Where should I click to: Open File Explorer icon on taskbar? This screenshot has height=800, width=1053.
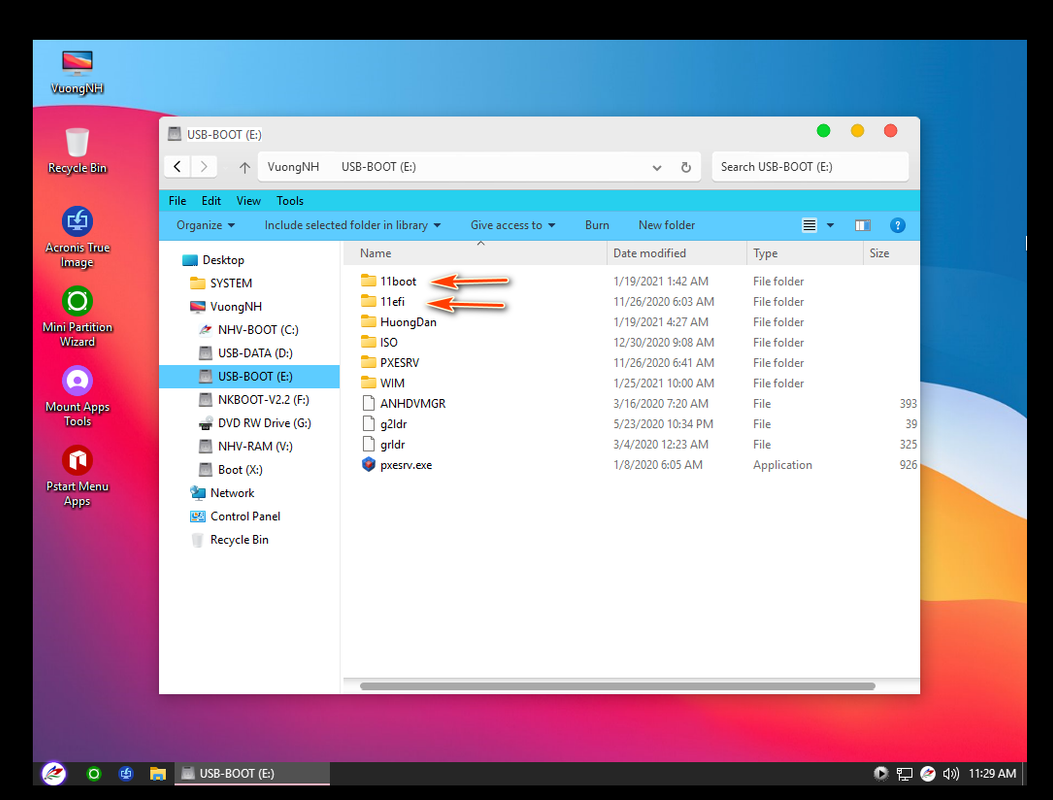pos(158,774)
